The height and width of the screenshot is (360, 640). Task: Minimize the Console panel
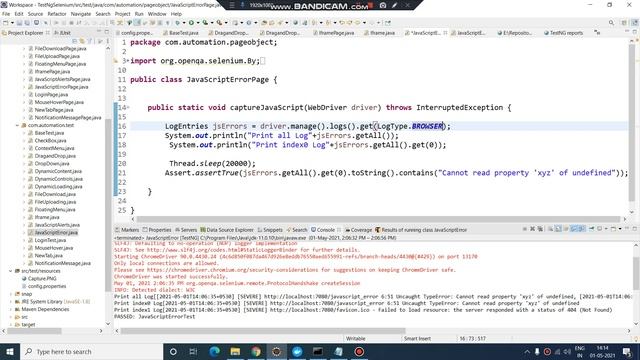tap(627, 229)
